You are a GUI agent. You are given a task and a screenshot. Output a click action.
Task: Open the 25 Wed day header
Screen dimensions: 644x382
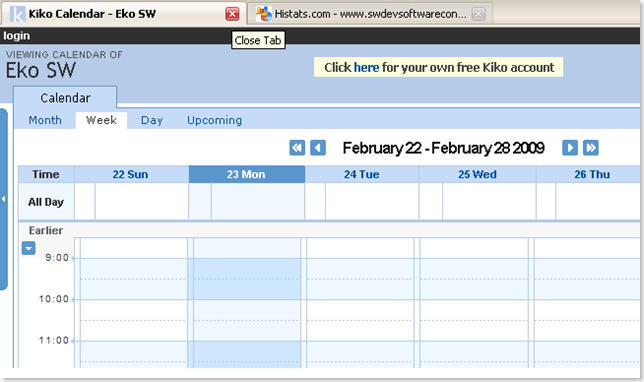click(x=477, y=175)
